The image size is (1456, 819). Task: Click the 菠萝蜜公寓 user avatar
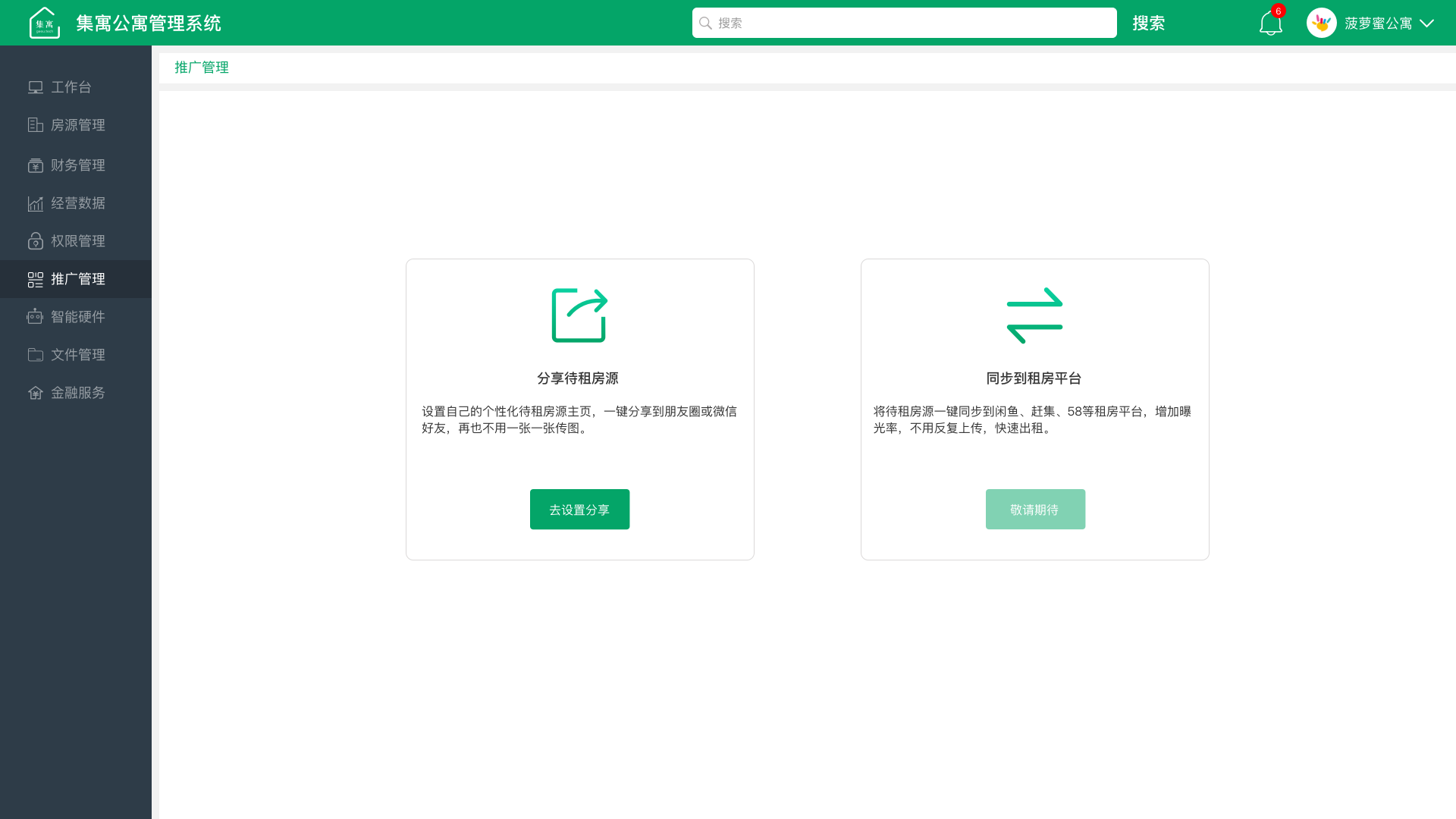pos(1321,23)
